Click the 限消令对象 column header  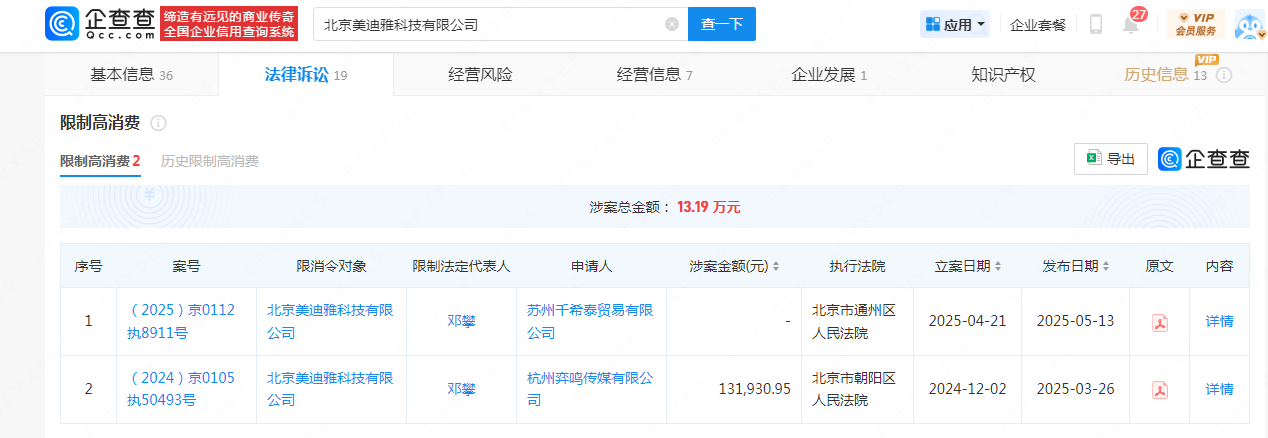tap(331, 267)
